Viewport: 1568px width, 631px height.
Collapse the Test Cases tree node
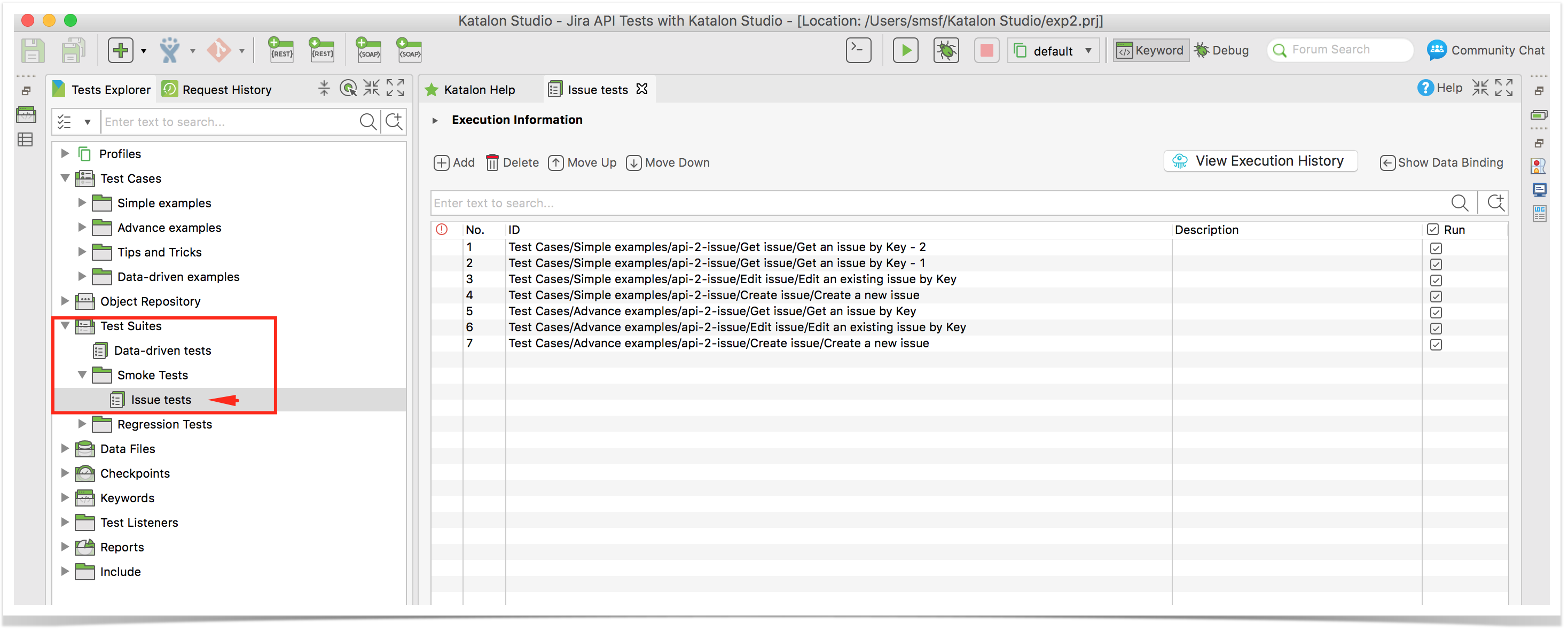65,178
